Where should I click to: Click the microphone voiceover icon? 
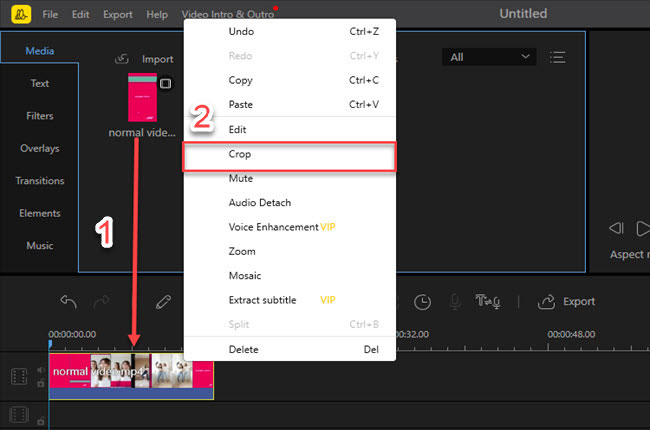coord(455,302)
